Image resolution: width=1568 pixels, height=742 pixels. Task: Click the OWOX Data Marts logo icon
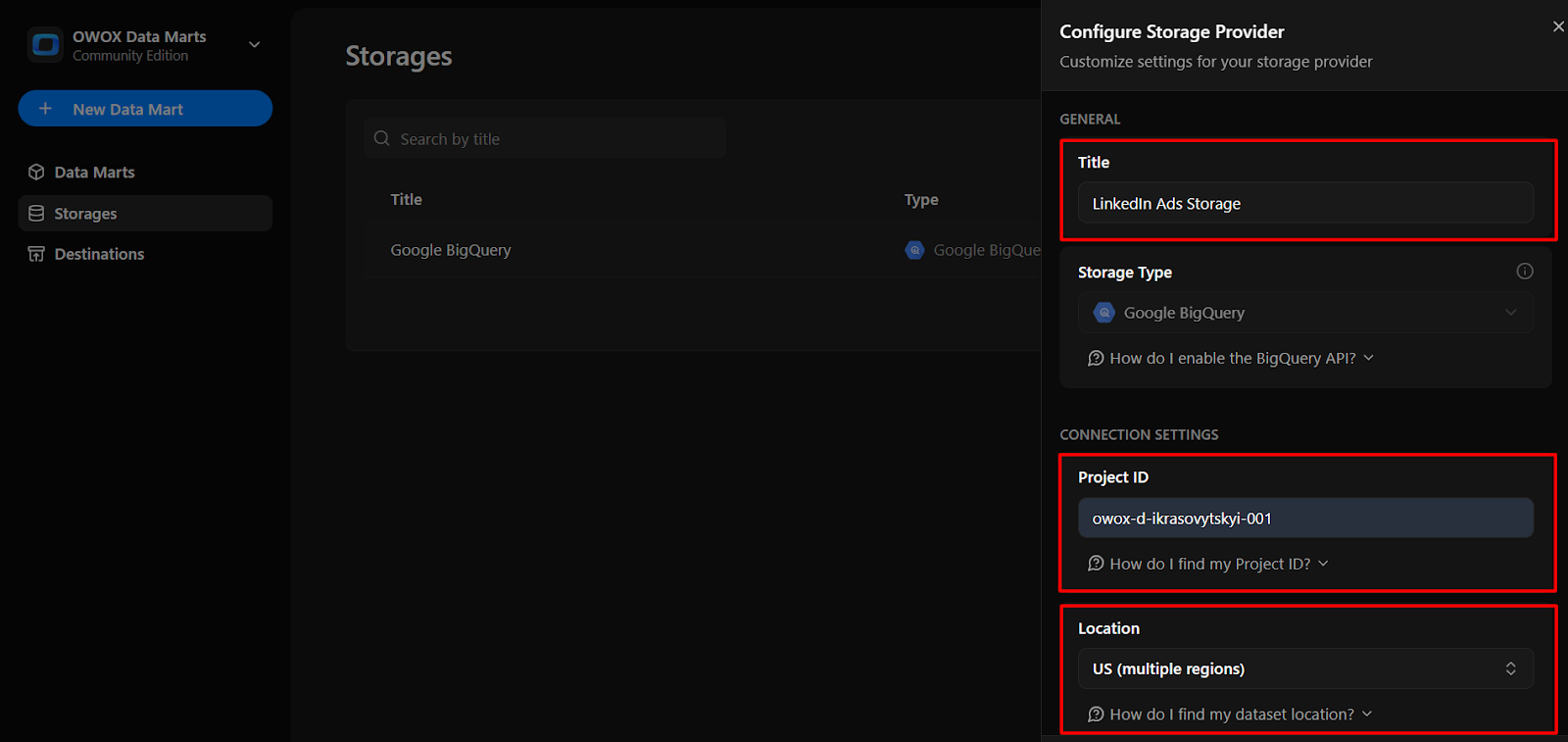(45, 45)
